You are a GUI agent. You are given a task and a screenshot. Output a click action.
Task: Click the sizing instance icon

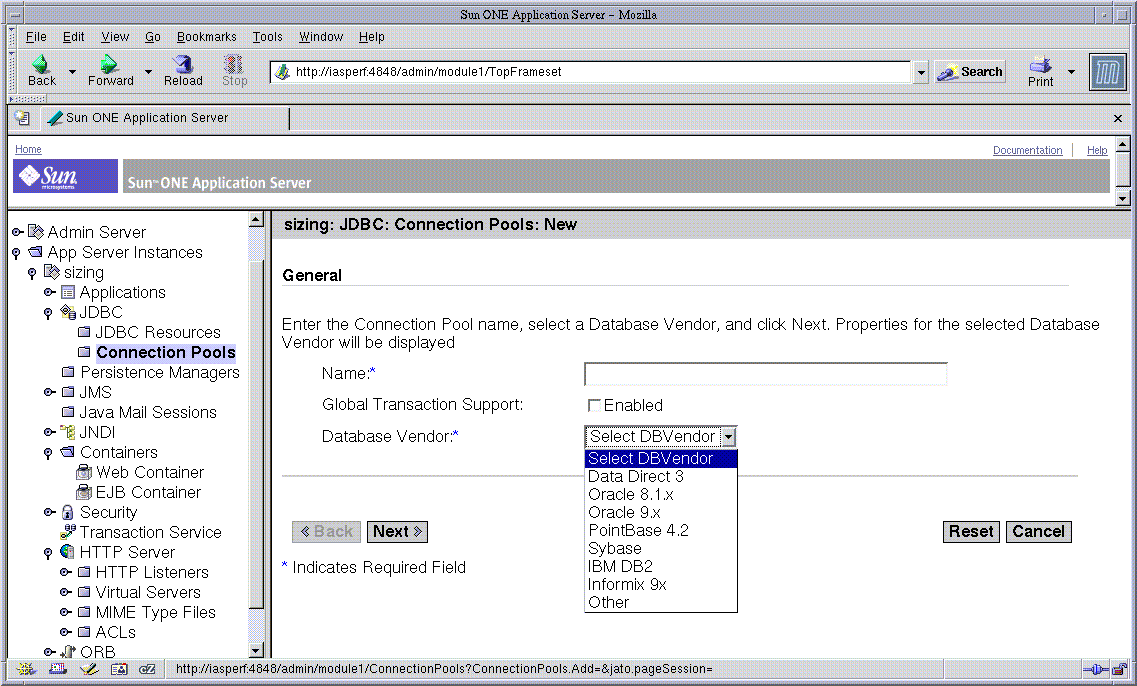[51, 272]
